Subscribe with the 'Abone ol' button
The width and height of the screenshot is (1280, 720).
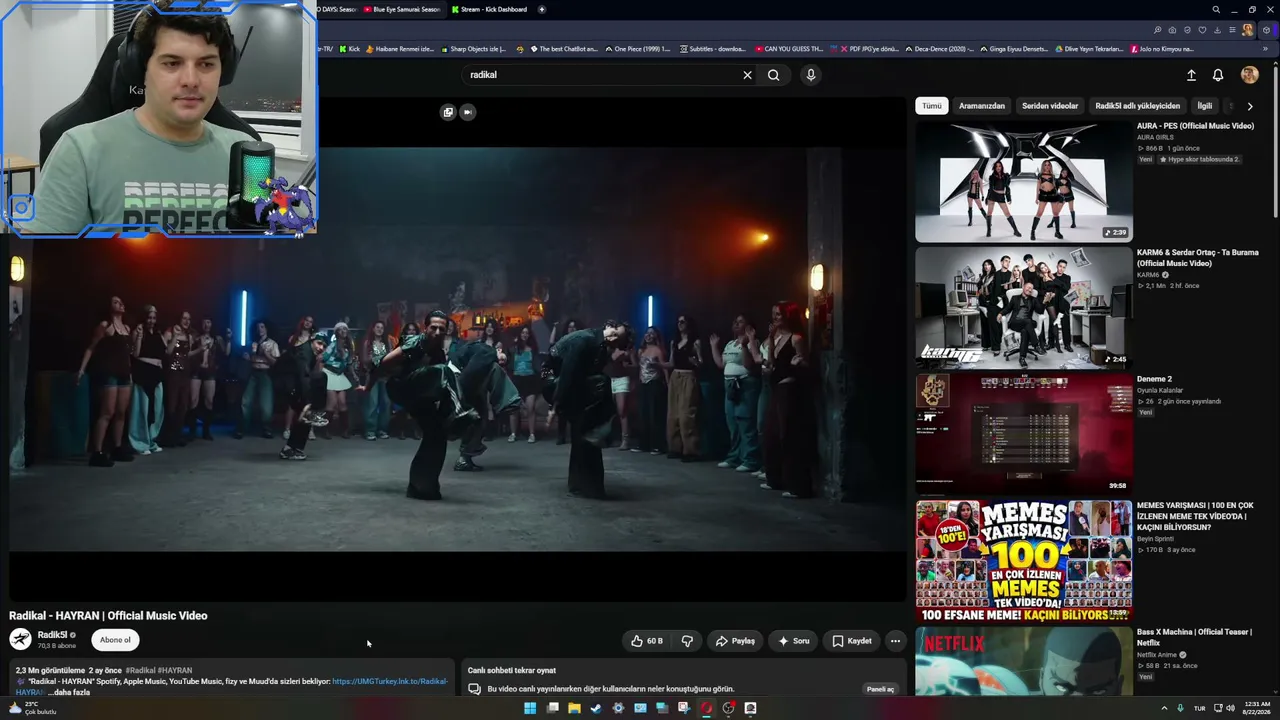click(115, 640)
